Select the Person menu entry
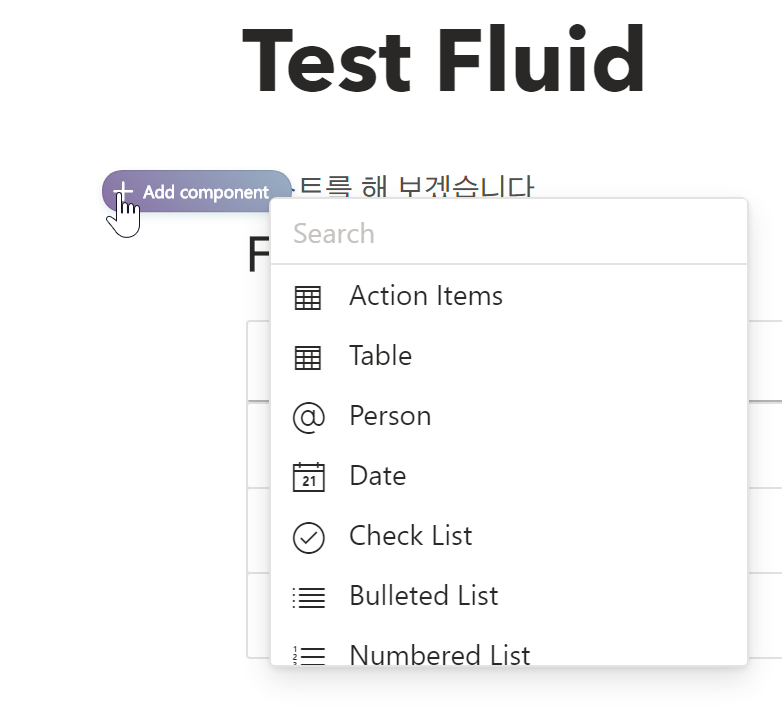Screen dimensions: 782x706 tap(390, 416)
